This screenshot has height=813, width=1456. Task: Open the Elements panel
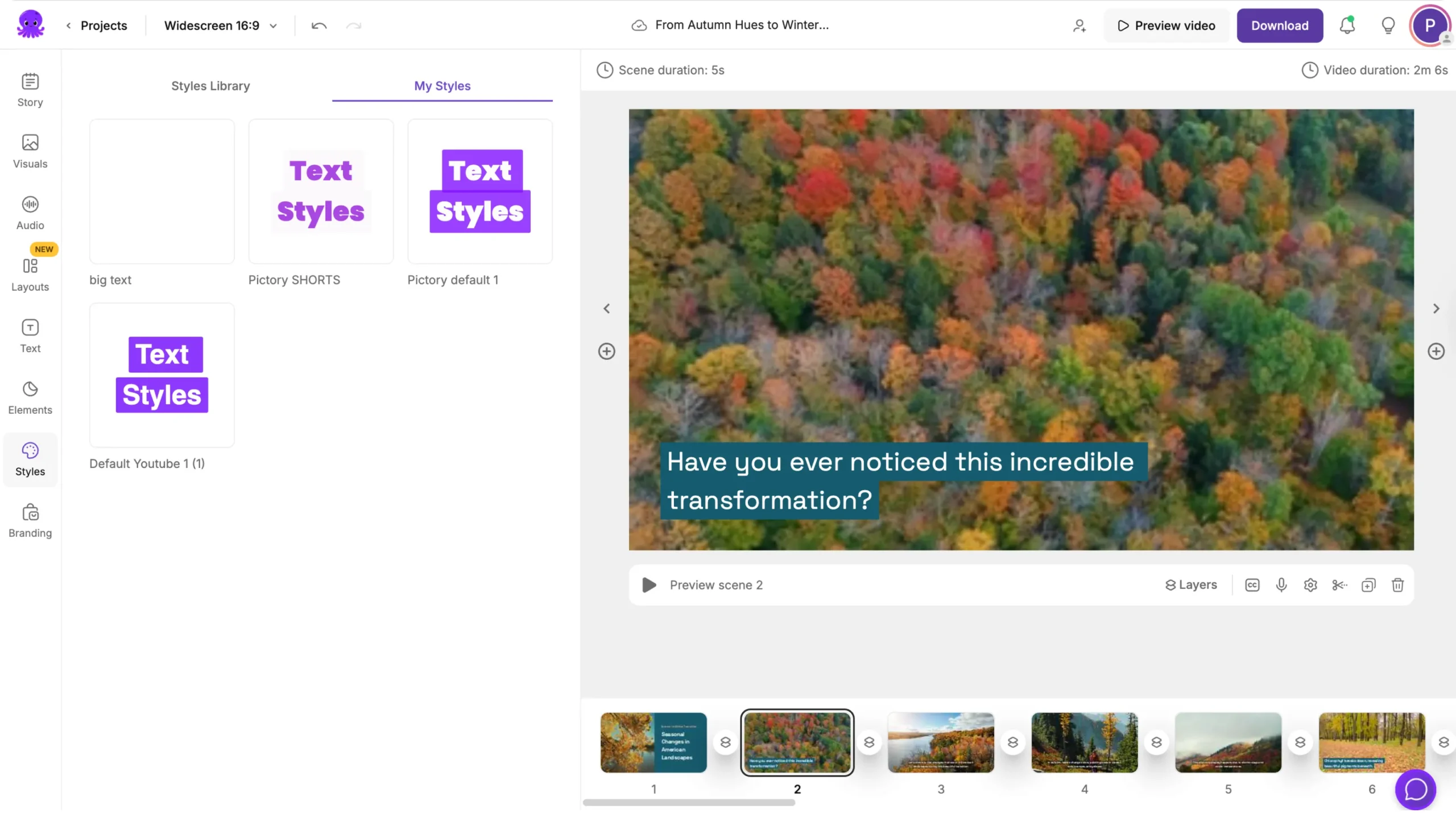(30, 397)
